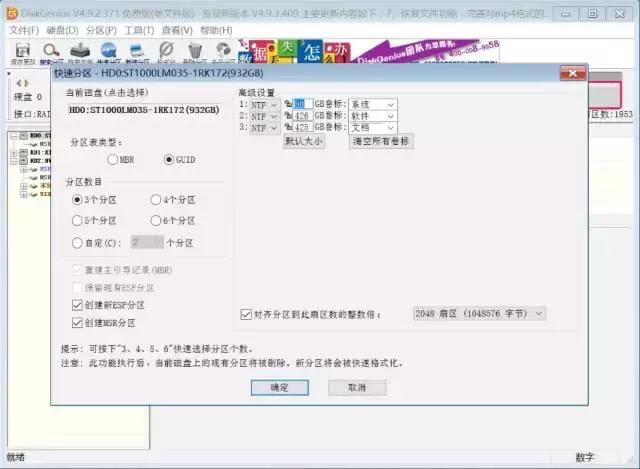
Task: Click the Delete Partition trash can icon
Action: click(195, 52)
